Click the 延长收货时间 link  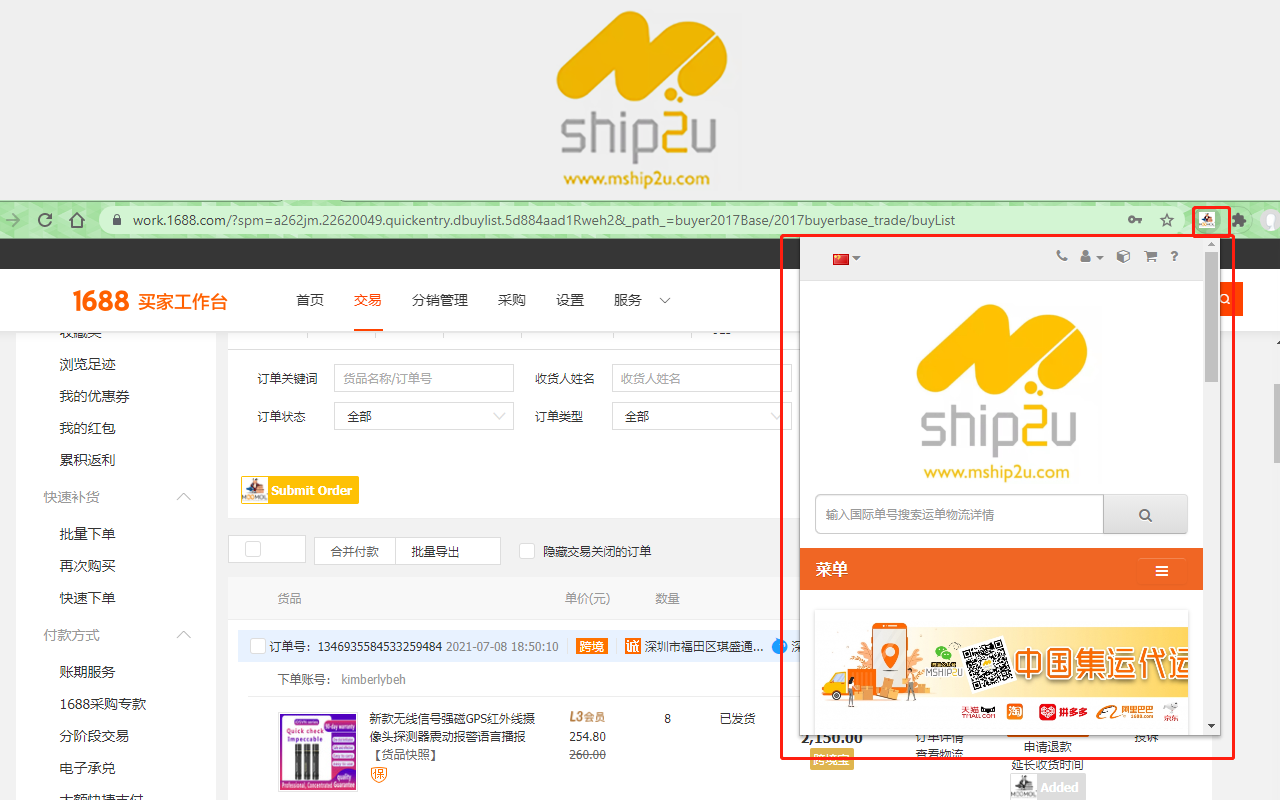tap(1047, 765)
